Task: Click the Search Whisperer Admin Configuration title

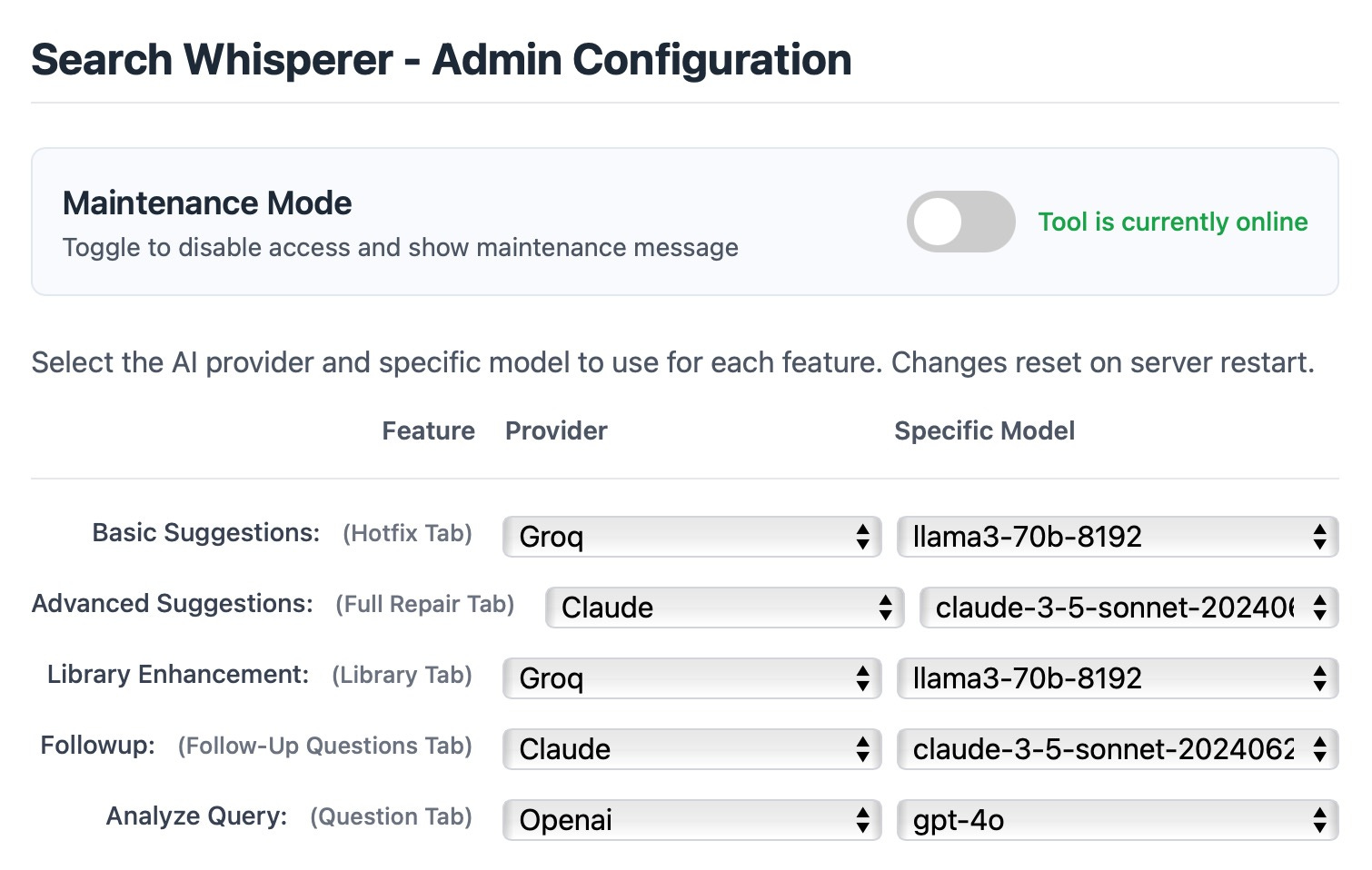Action: [x=442, y=60]
